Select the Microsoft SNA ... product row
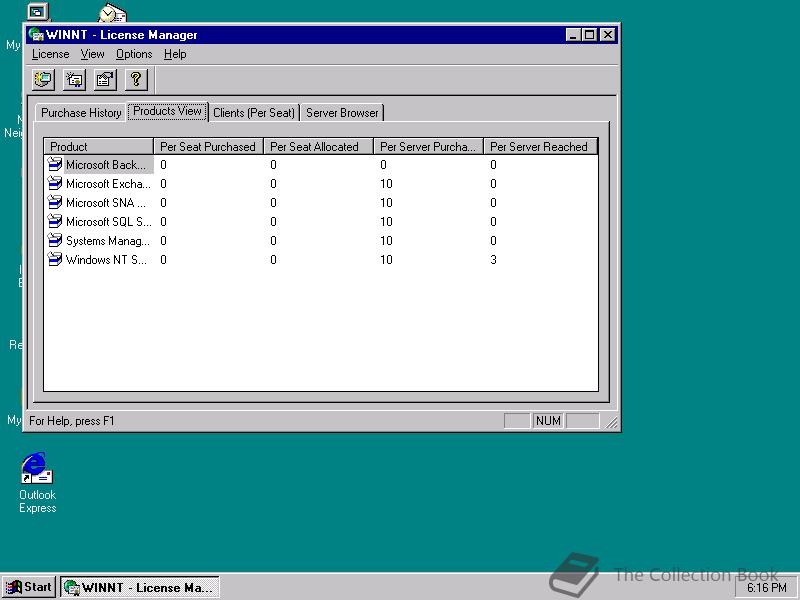800x600 pixels. coord(321,203)
